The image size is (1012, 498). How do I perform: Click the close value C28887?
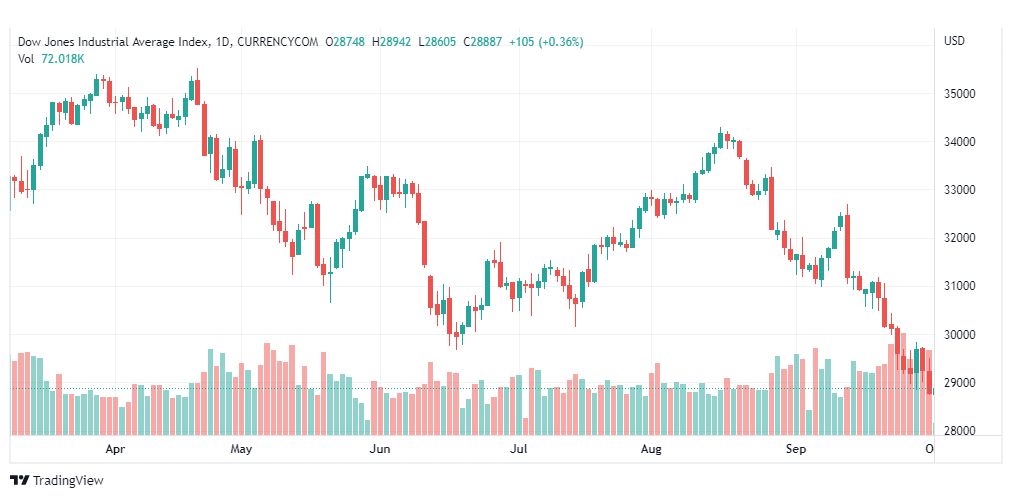tap(483, 42)
